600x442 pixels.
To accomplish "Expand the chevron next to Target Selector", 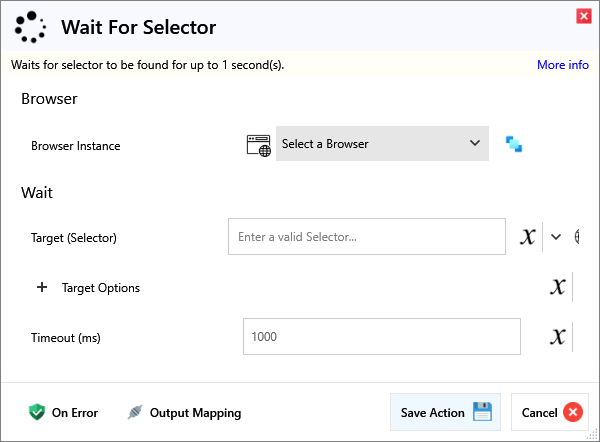I will point(556,237).
